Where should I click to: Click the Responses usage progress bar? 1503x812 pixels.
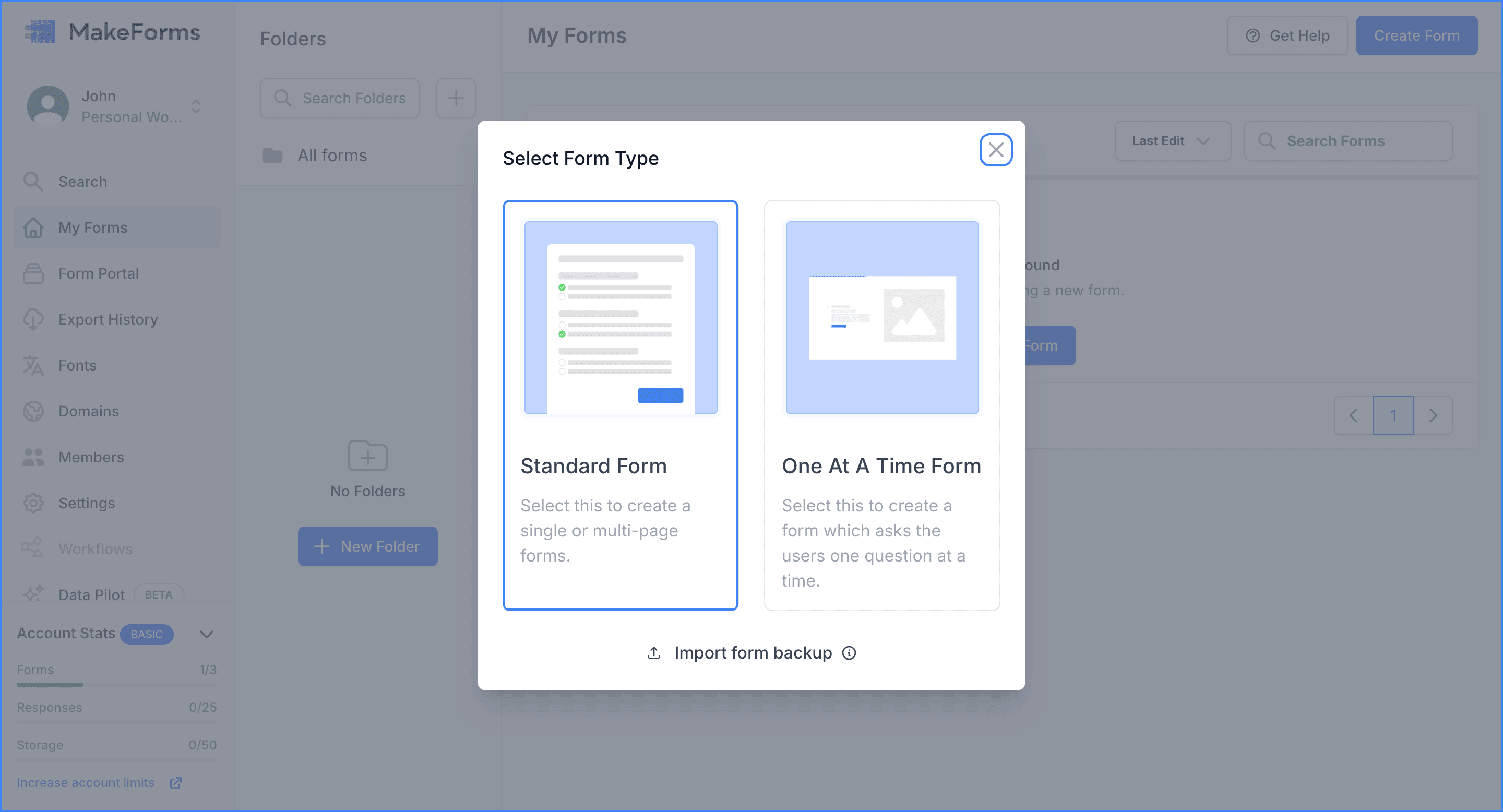click(117, 722)
